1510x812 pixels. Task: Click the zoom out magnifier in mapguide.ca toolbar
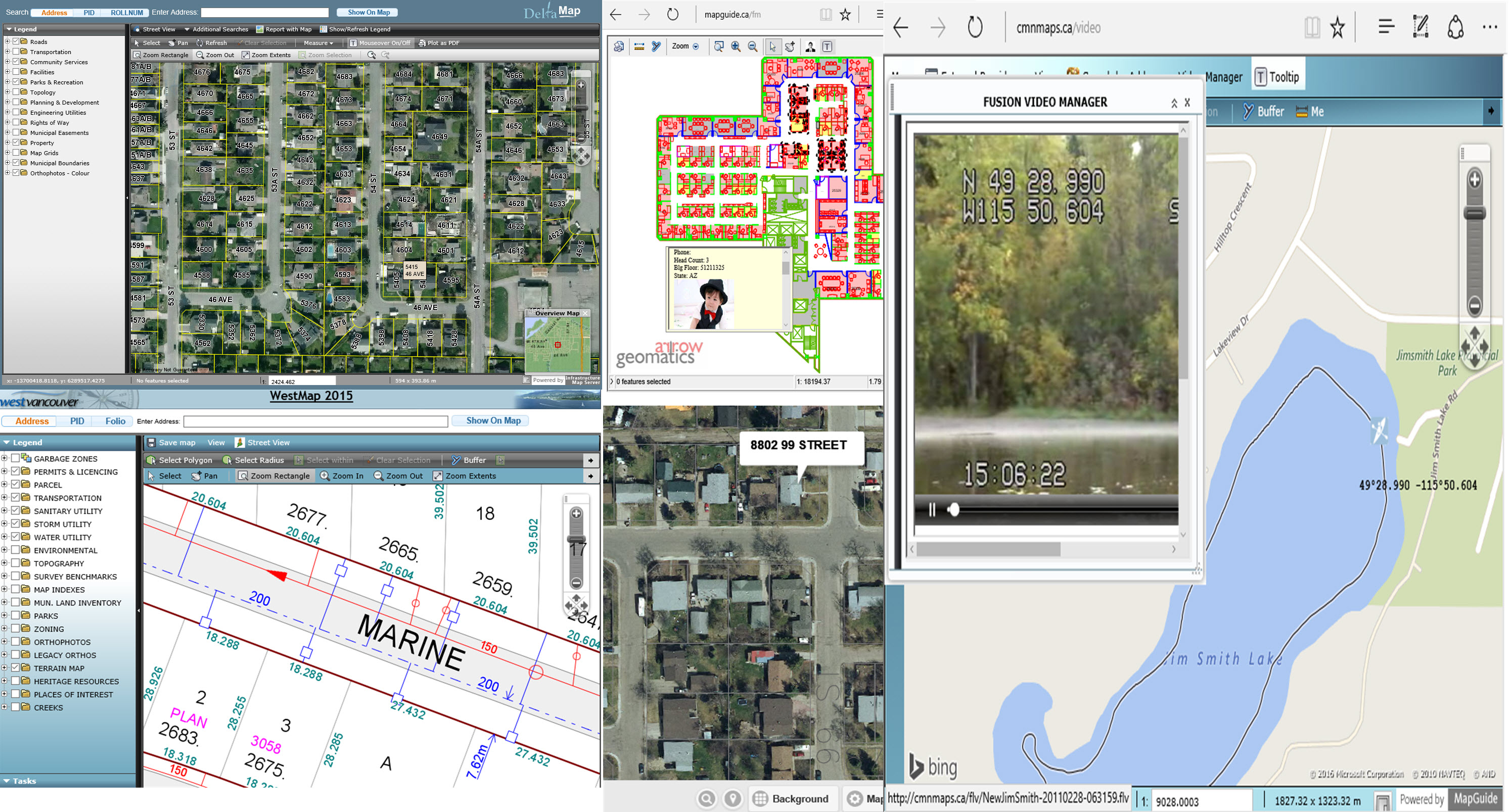753,46
